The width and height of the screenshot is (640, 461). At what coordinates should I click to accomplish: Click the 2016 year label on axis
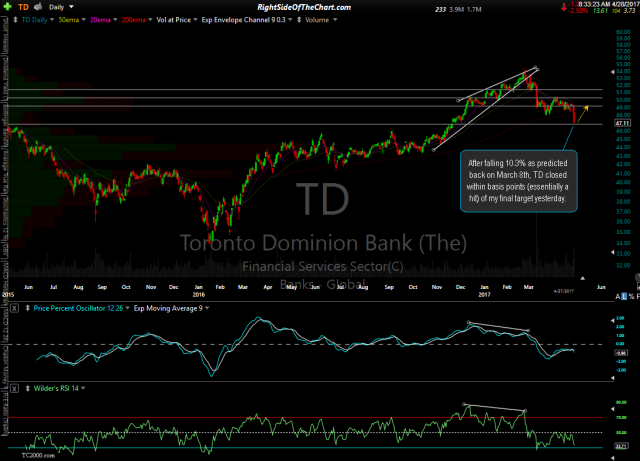(199, 294)
